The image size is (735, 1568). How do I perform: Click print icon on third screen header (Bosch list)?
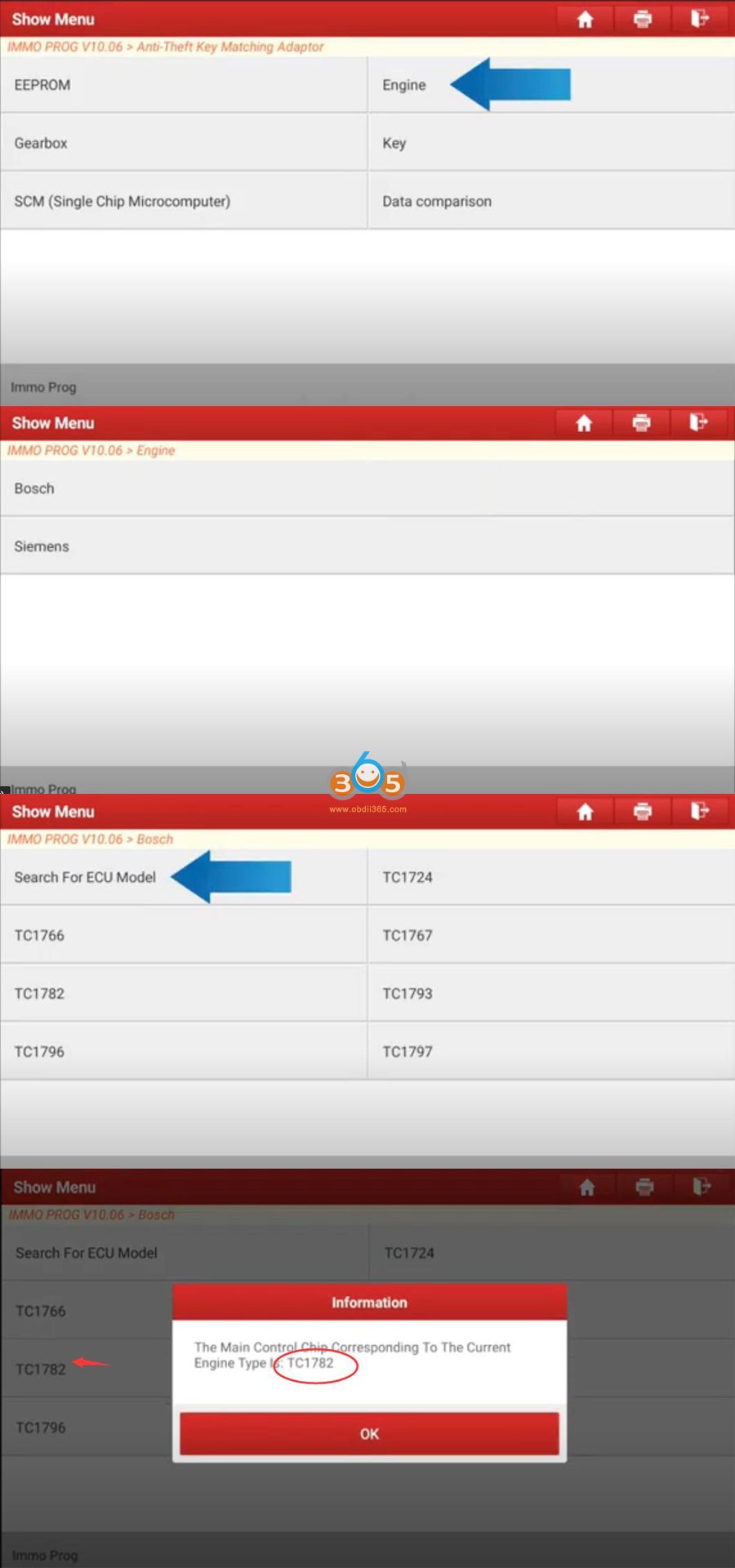[x=643, y=812]
